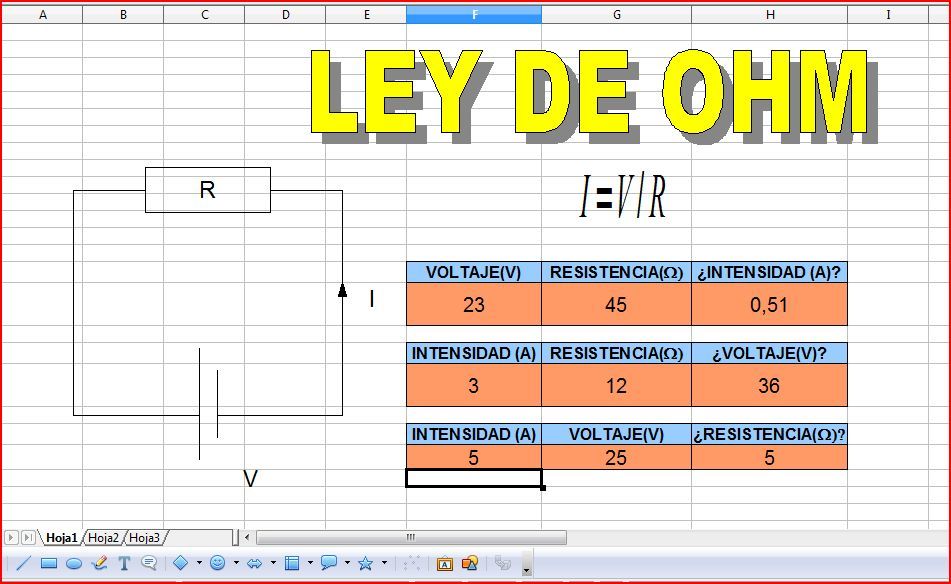951x584 pixels.
Task: Switch to the Hoja3 sheet tab
Action: click(144, 538)
